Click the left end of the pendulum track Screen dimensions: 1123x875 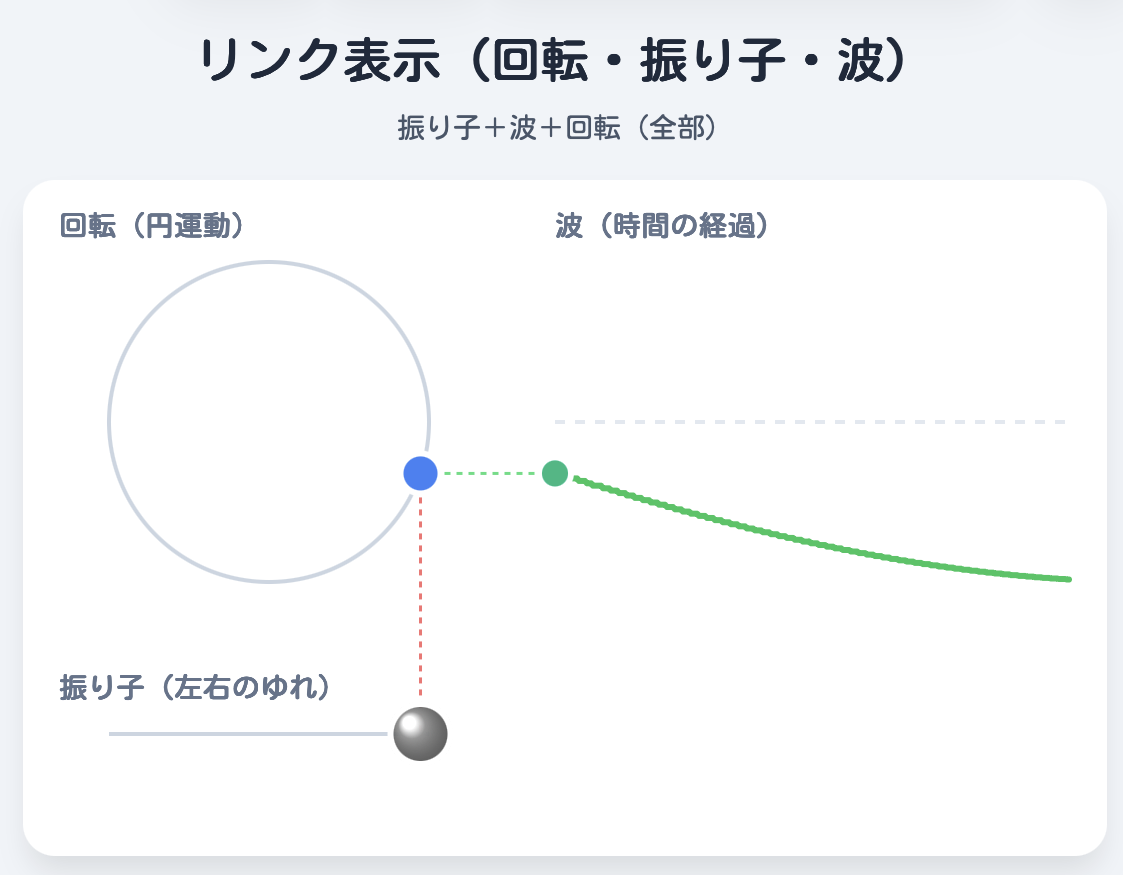pyautogui.click(x=112, y=734)
